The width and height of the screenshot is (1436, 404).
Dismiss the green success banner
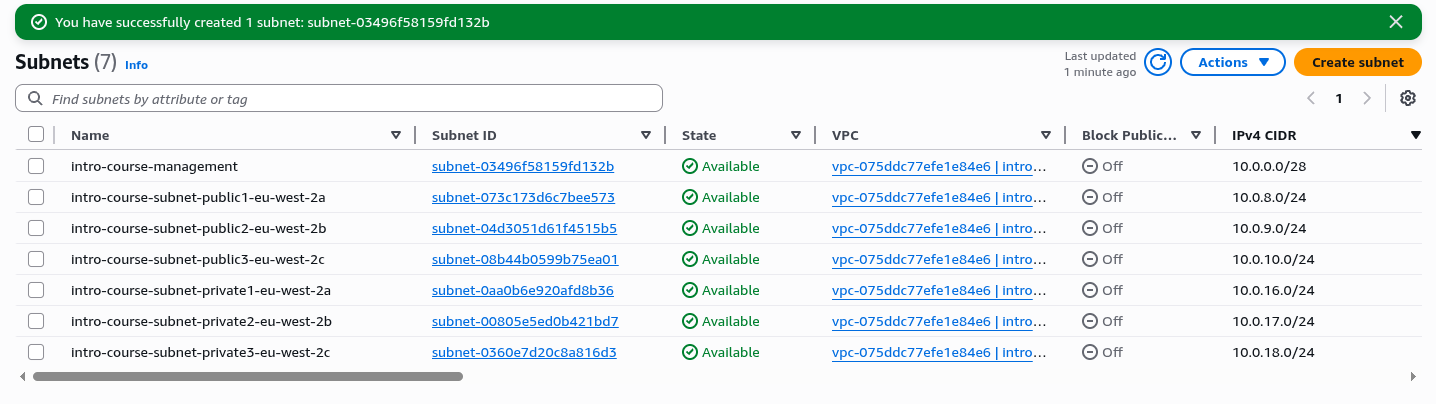click(1396, 22)
